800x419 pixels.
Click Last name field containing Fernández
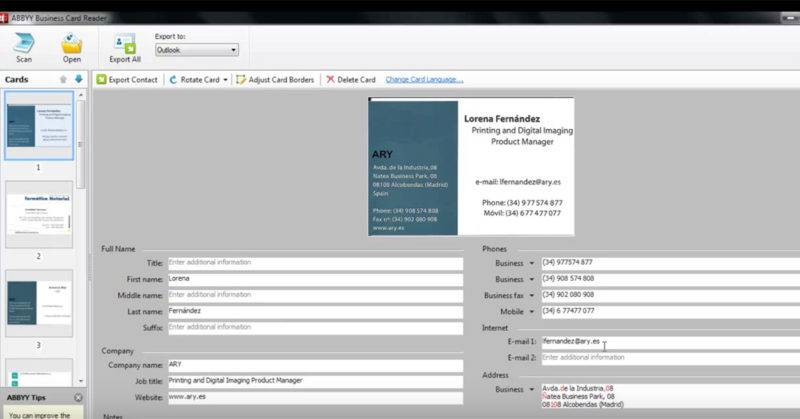tap(315, 312)
